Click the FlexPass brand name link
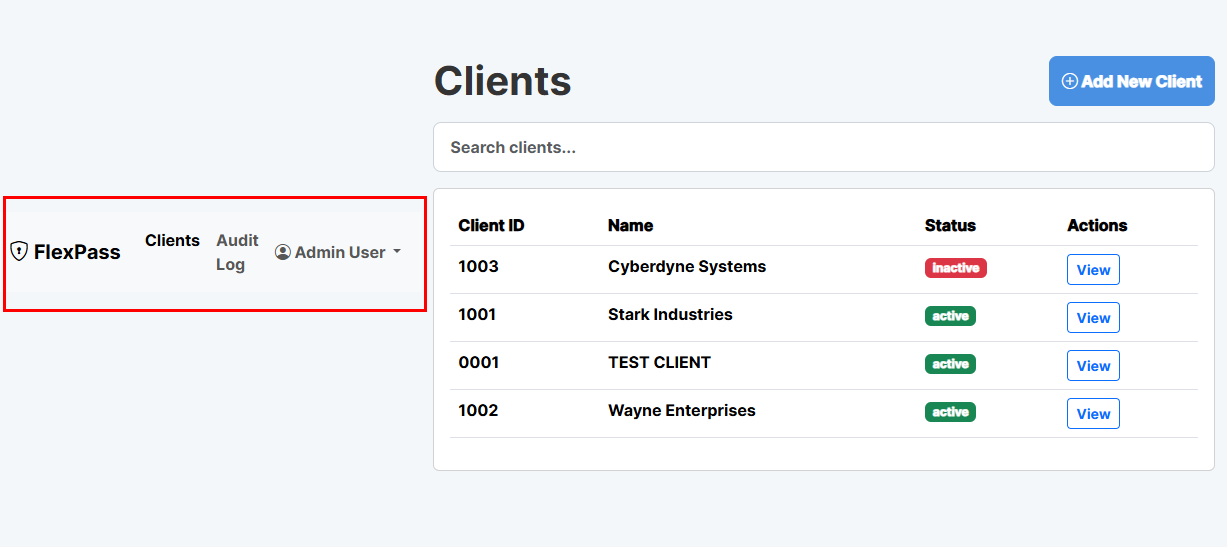This screenshot has height=547, width=1227. tap(77, 252)
